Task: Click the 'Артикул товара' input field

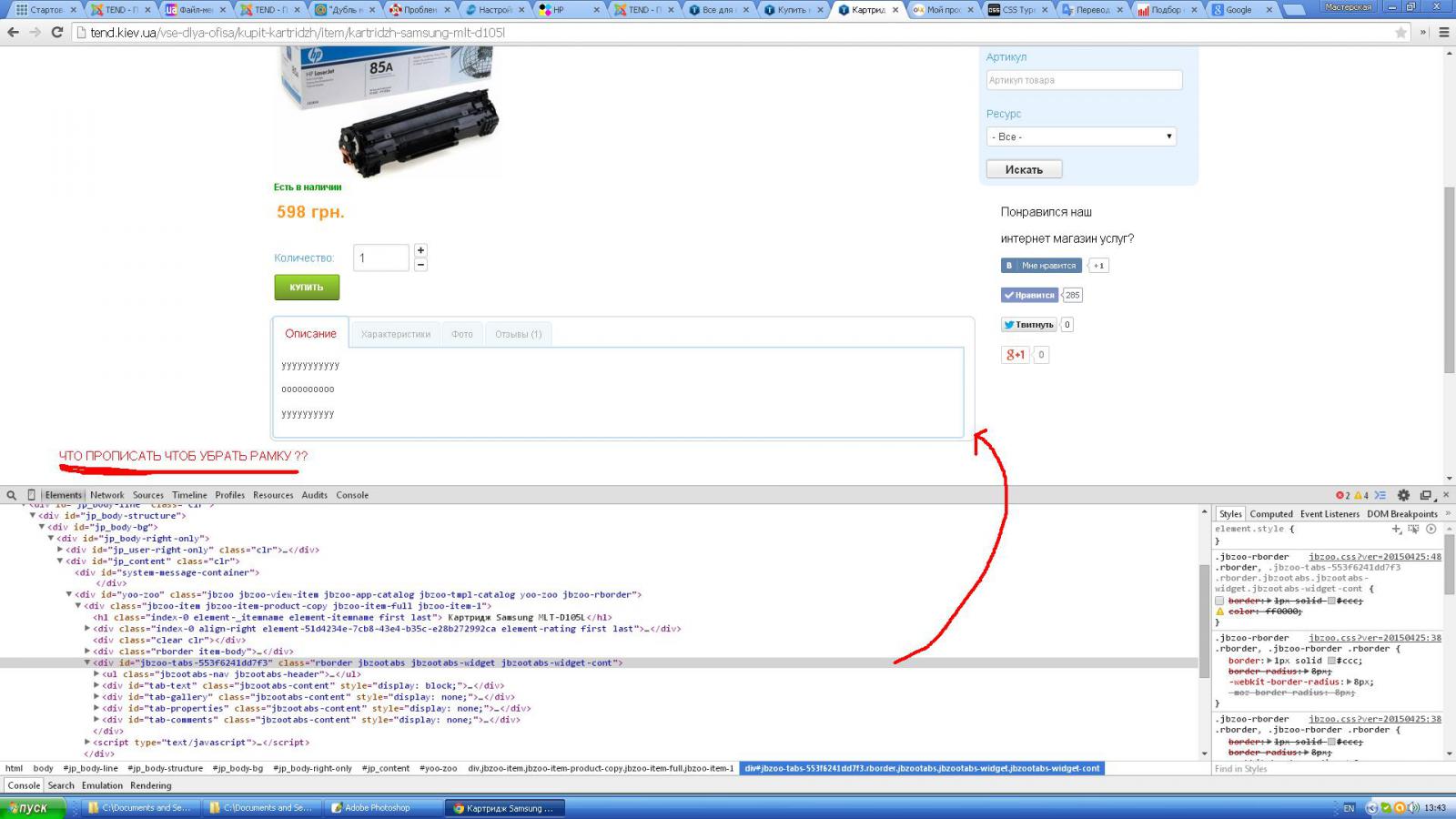Action: coord(1084,80)
